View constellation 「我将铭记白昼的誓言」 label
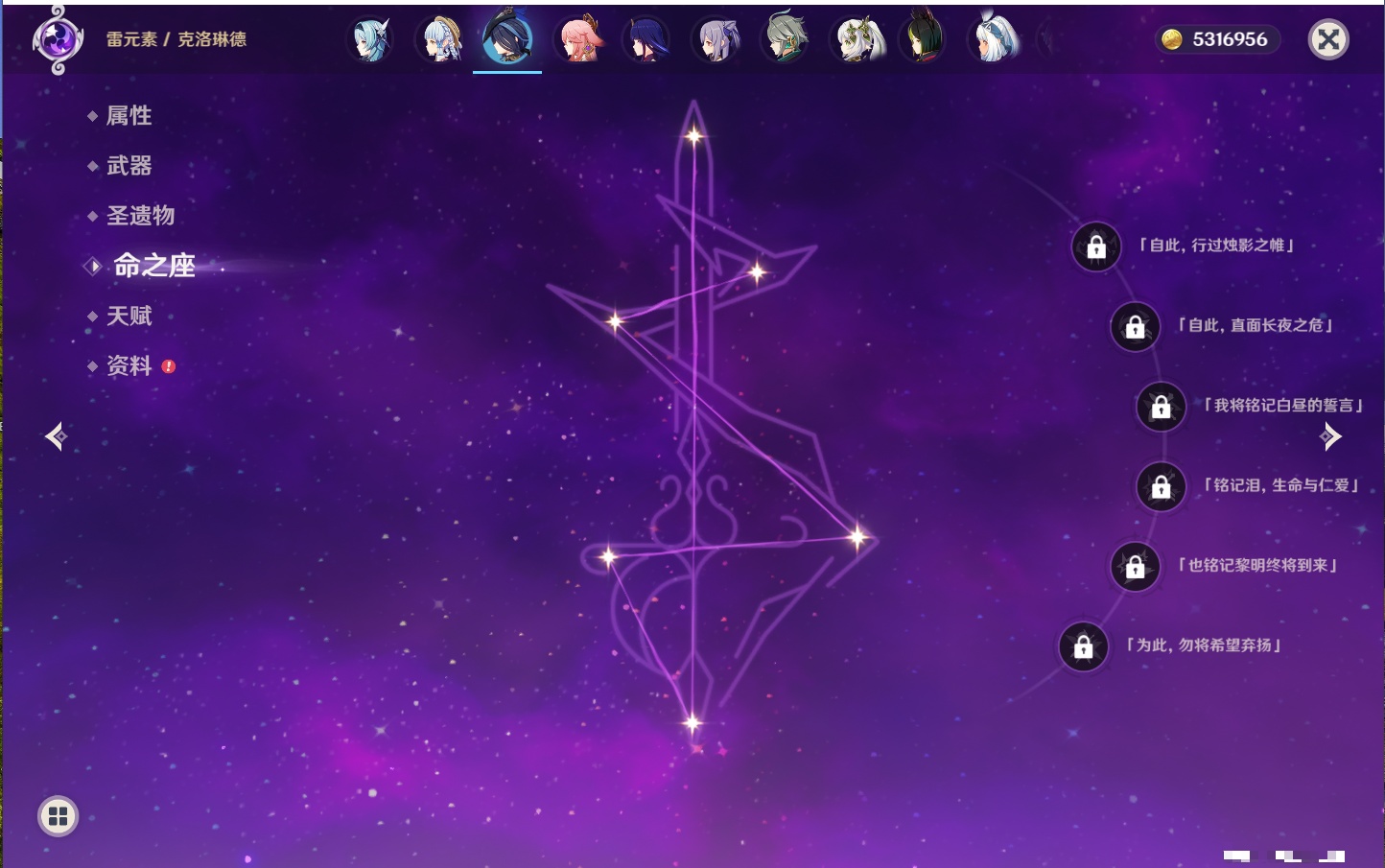 1281,406
